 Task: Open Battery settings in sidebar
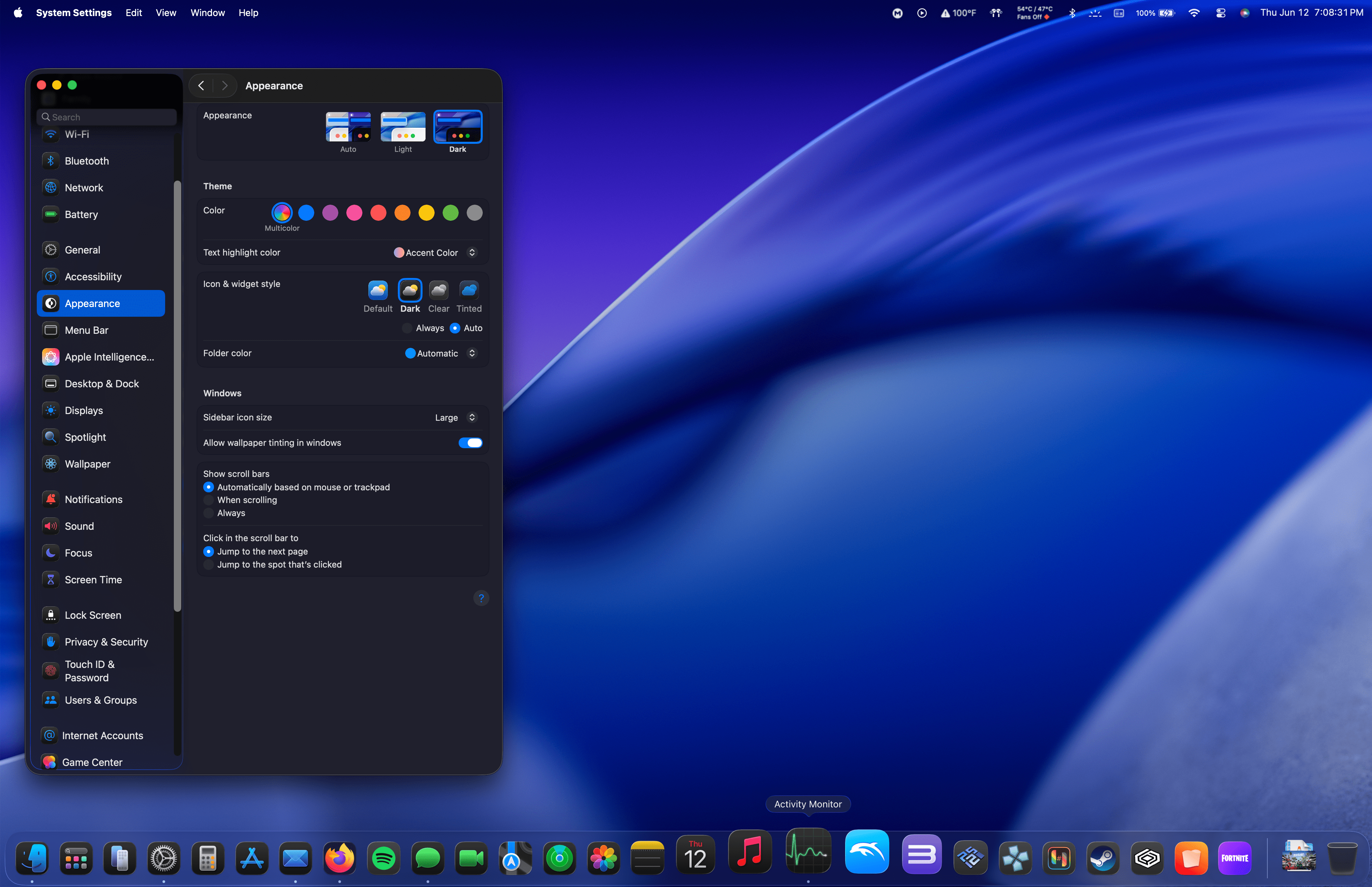coord(101,214)
